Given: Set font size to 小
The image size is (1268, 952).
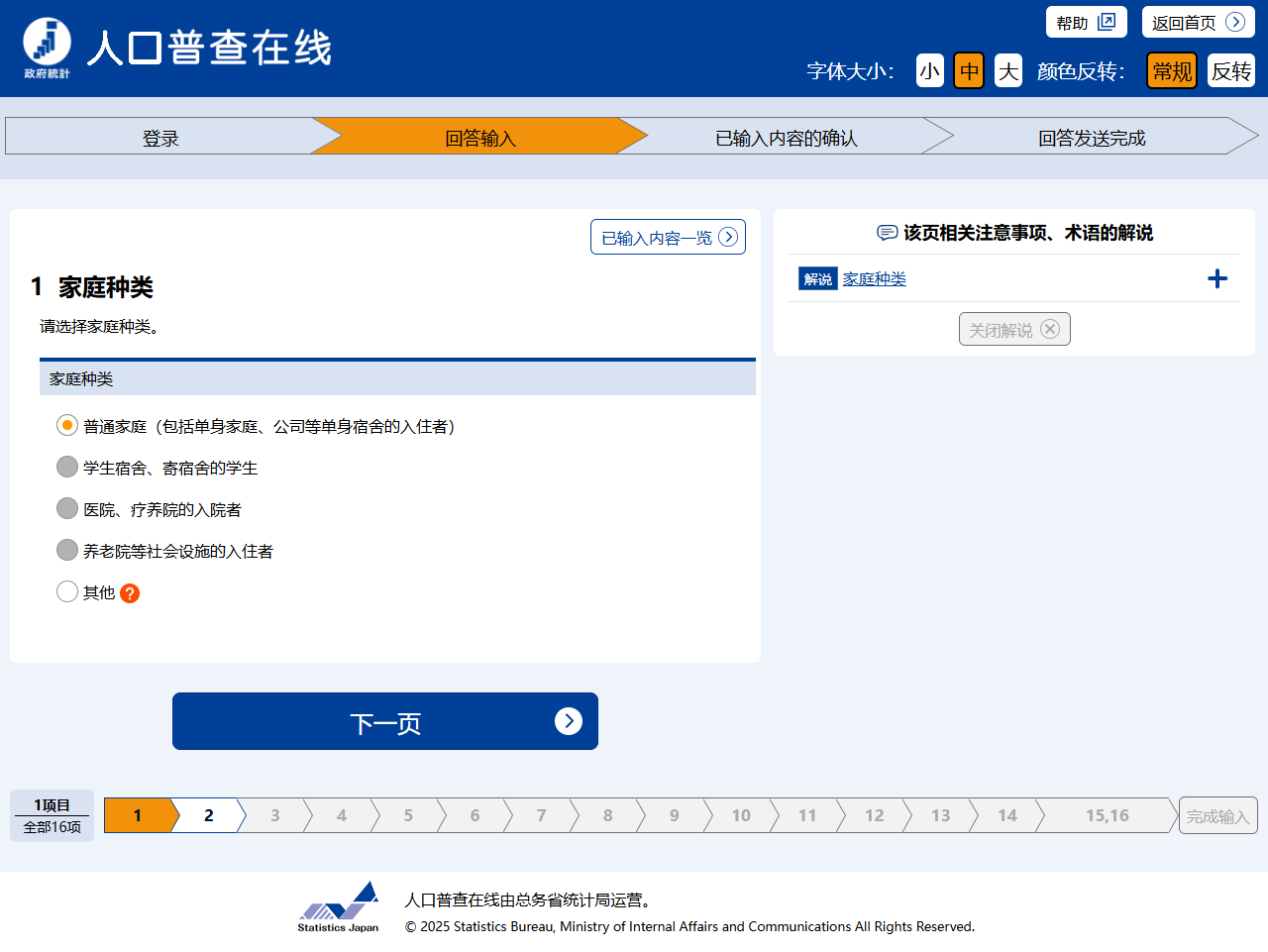Looking at the screenshot, I should [929, 70].
